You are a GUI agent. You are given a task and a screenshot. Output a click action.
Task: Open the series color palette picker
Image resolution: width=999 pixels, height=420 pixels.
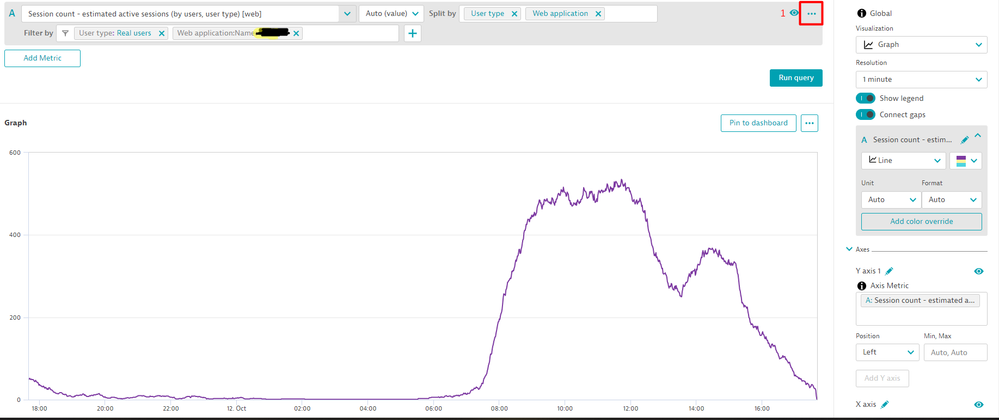pyautogui.click(x=967, y=161)
